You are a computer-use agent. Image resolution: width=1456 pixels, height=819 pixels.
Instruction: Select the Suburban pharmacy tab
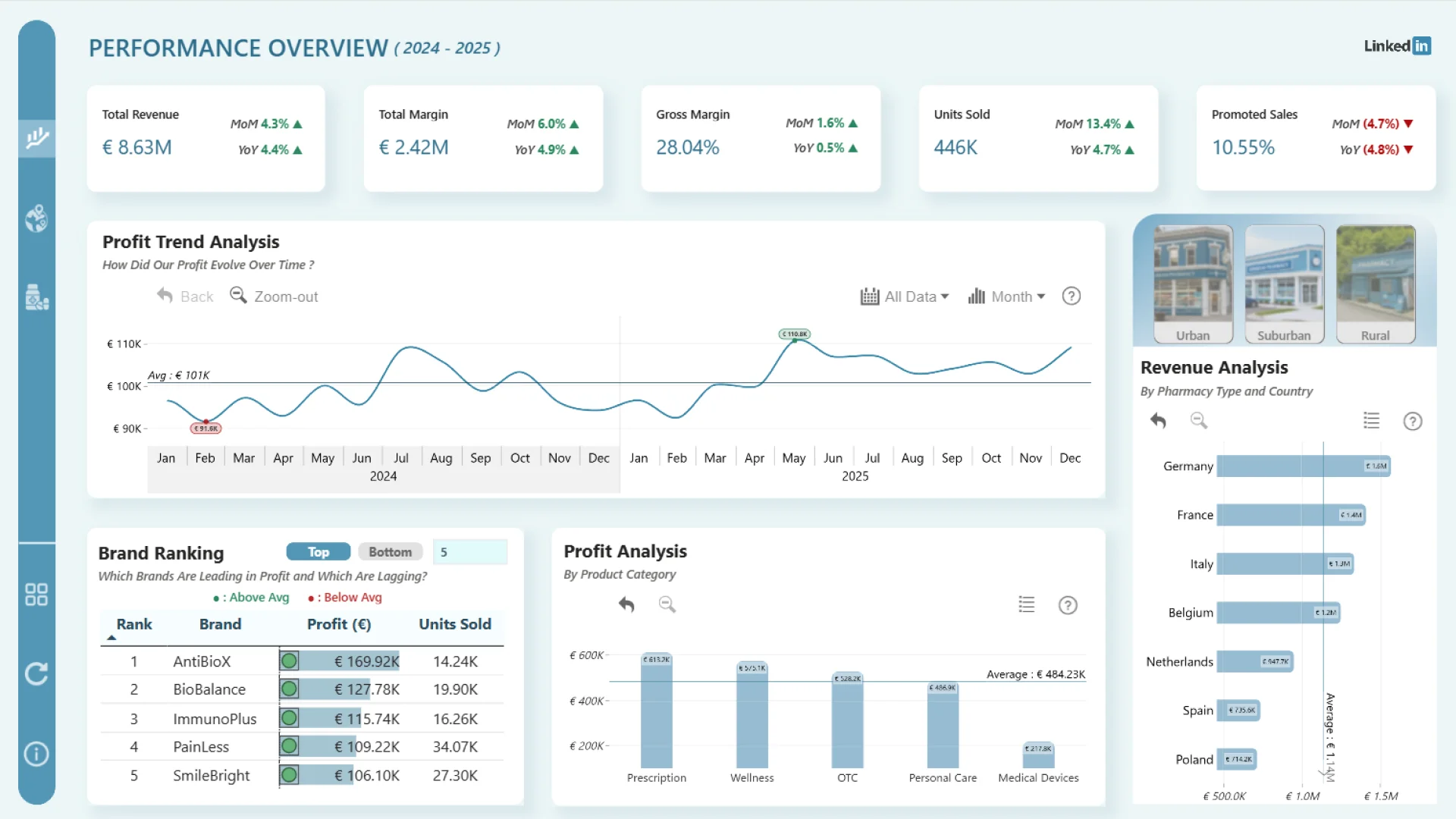coord(1284,284)
